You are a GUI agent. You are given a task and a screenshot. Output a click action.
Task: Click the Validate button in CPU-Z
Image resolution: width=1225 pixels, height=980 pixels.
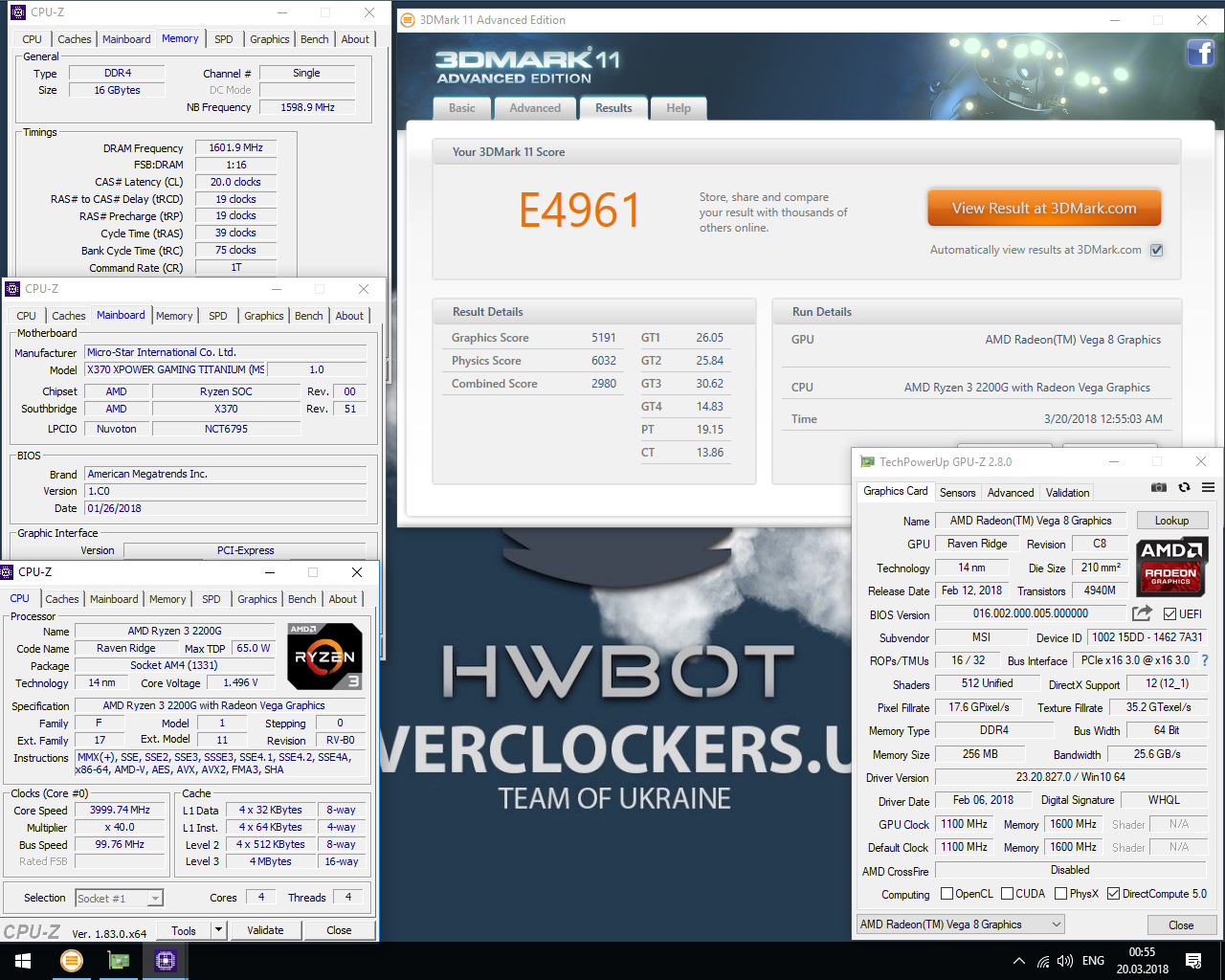[x=265, y=929]
